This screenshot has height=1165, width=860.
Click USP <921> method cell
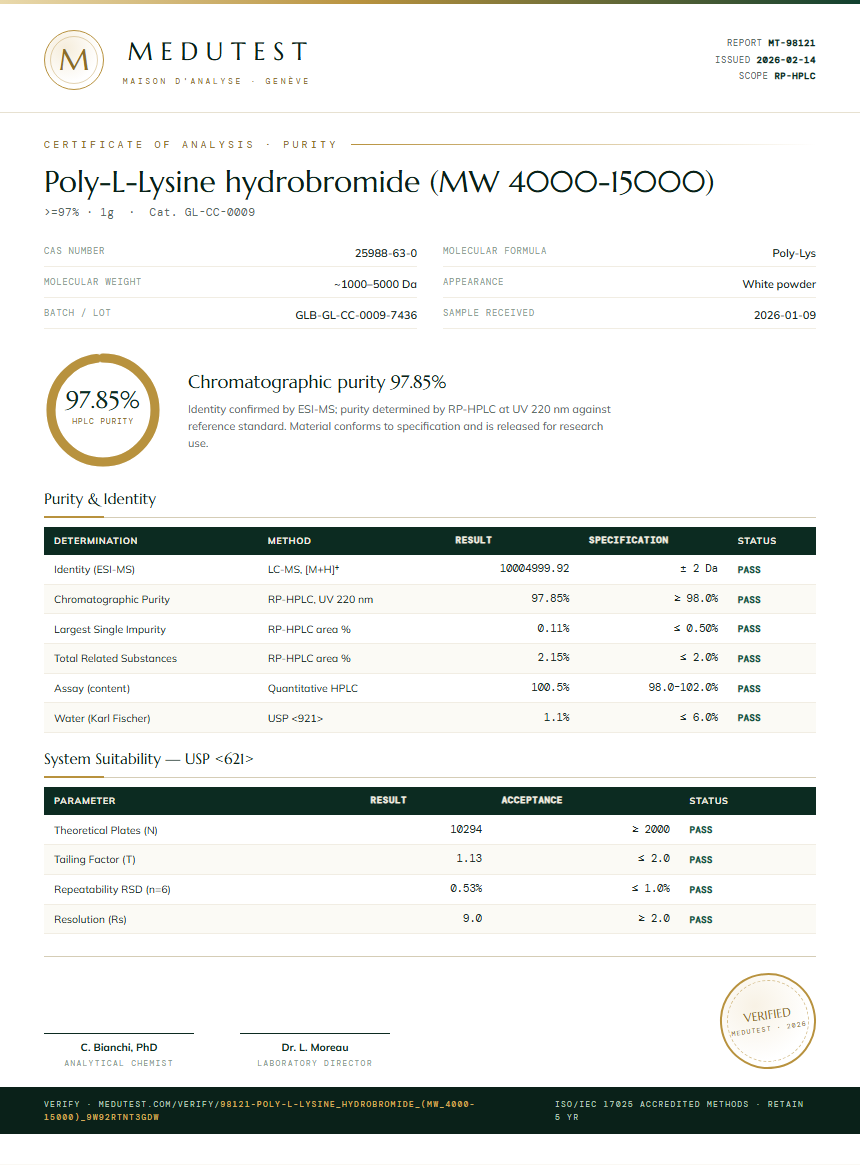[x=295, y=718]
